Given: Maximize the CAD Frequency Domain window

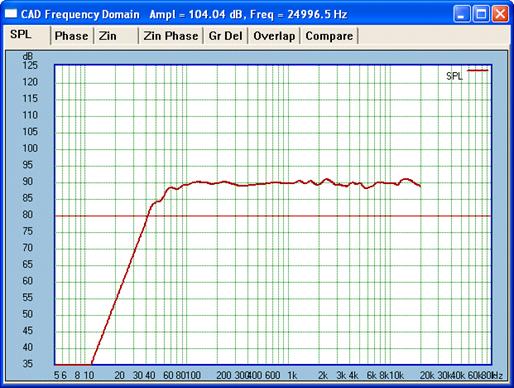Looking at the screenshot, I should click(481, 14).
